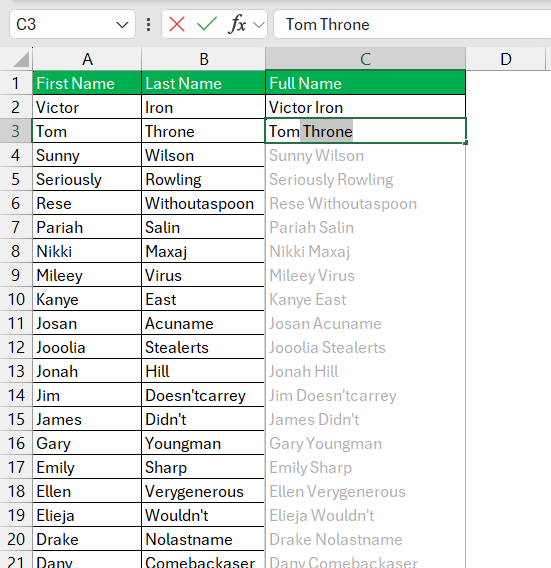Select cell containing Maxaj
The height and width of the screenshot is (568, 551).
(203, 251)
